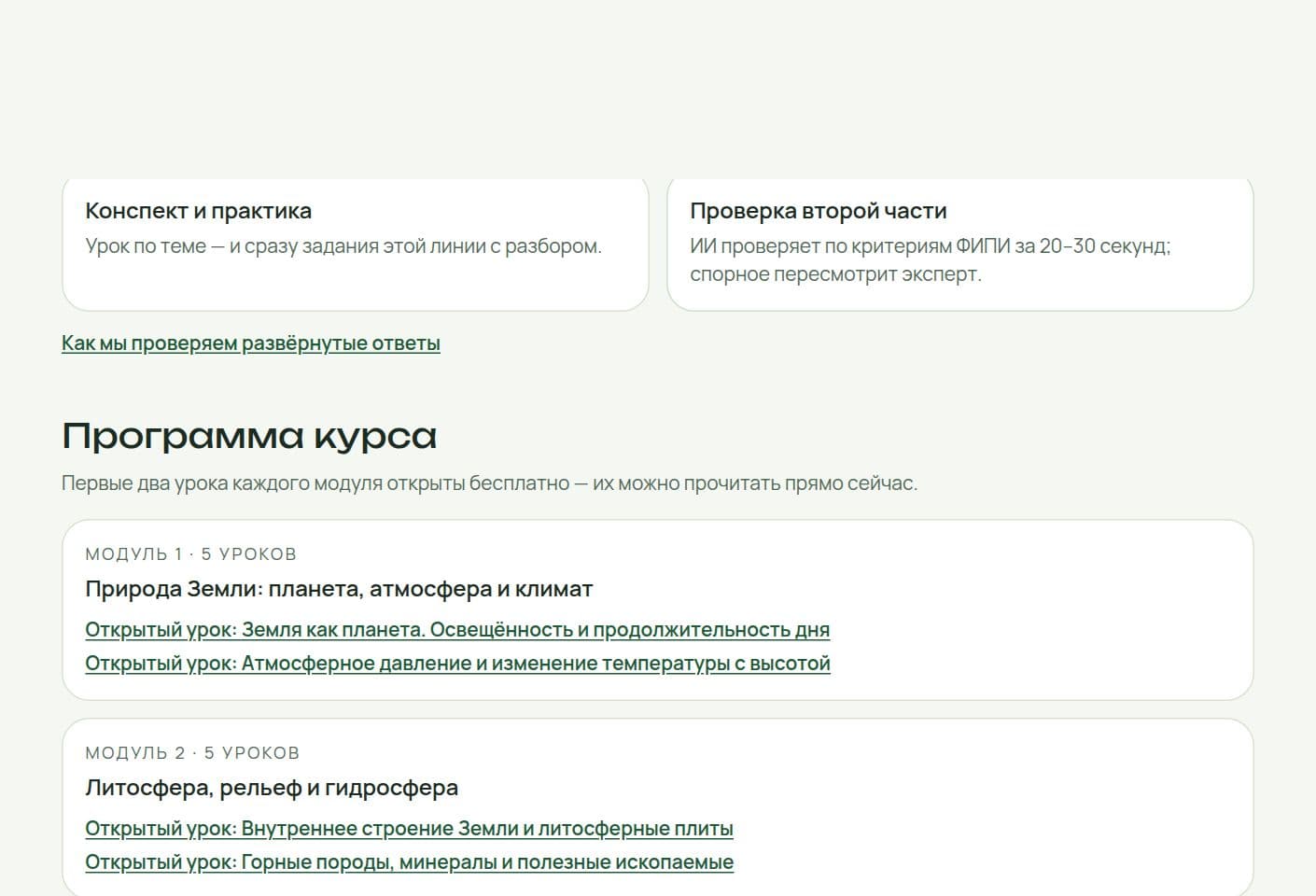This screenshot has width=1316, height=896.
Task: Click the text 'Урок по теме — и сразу задания'
Action: pos(343,246)
